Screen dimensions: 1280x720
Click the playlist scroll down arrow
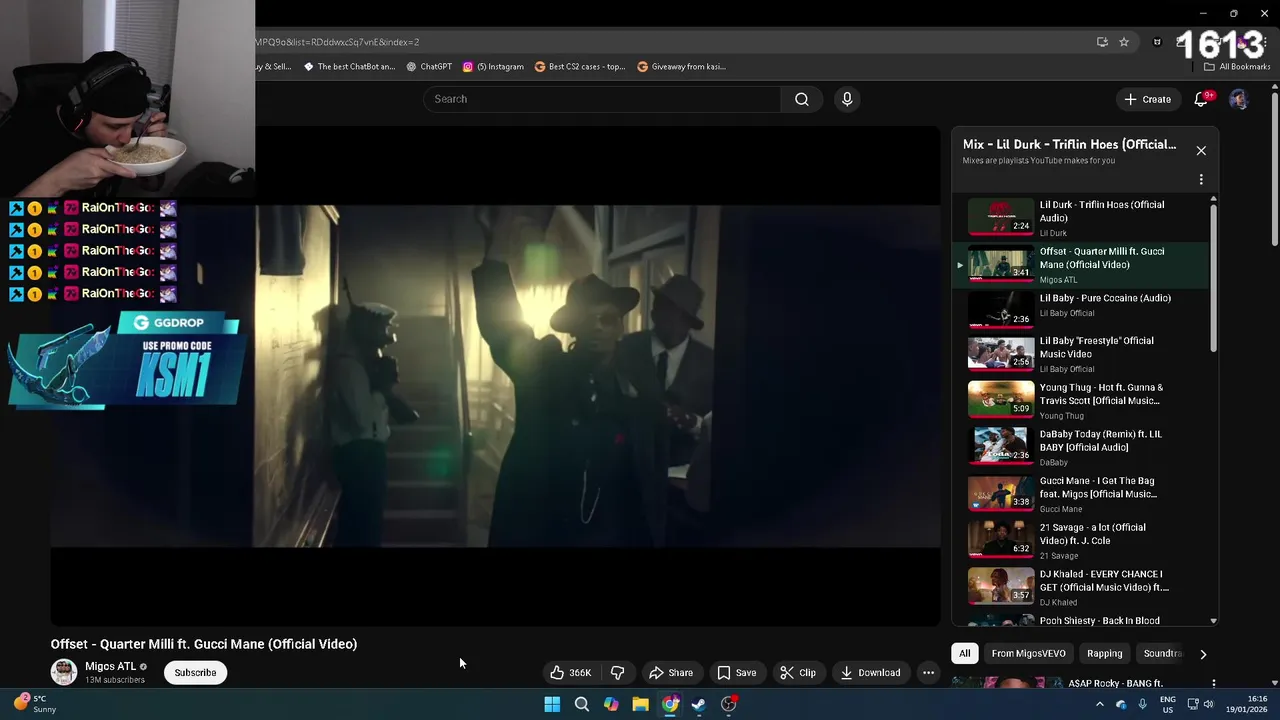1213,621
